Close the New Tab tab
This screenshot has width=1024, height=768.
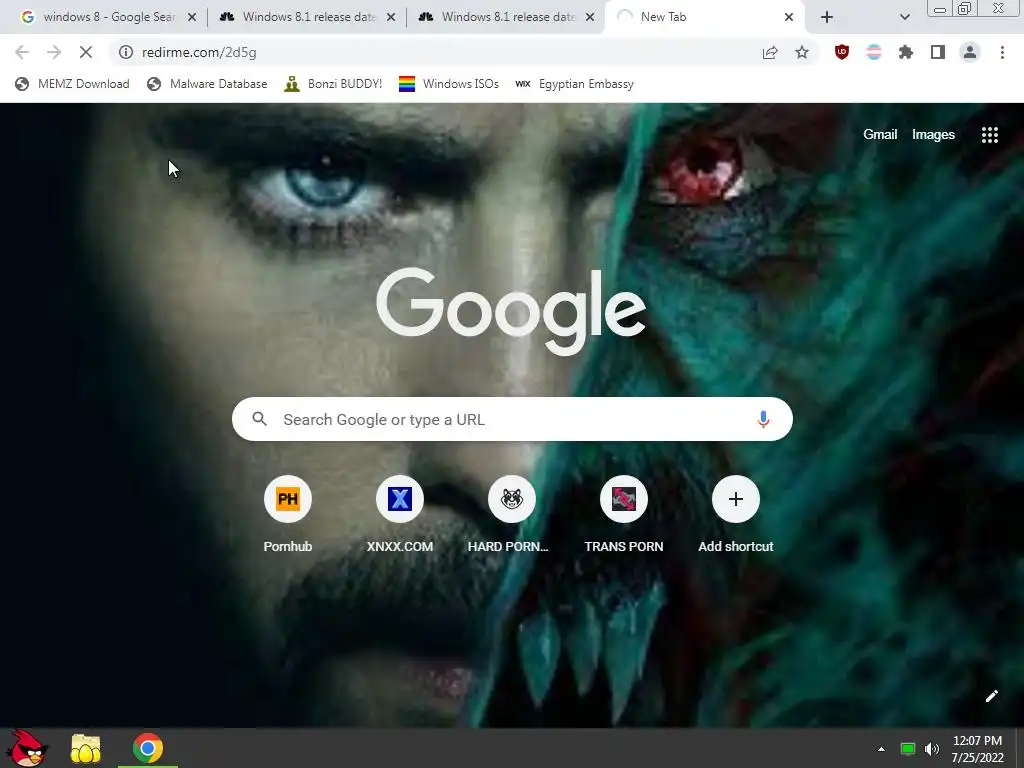pos(789,17)
